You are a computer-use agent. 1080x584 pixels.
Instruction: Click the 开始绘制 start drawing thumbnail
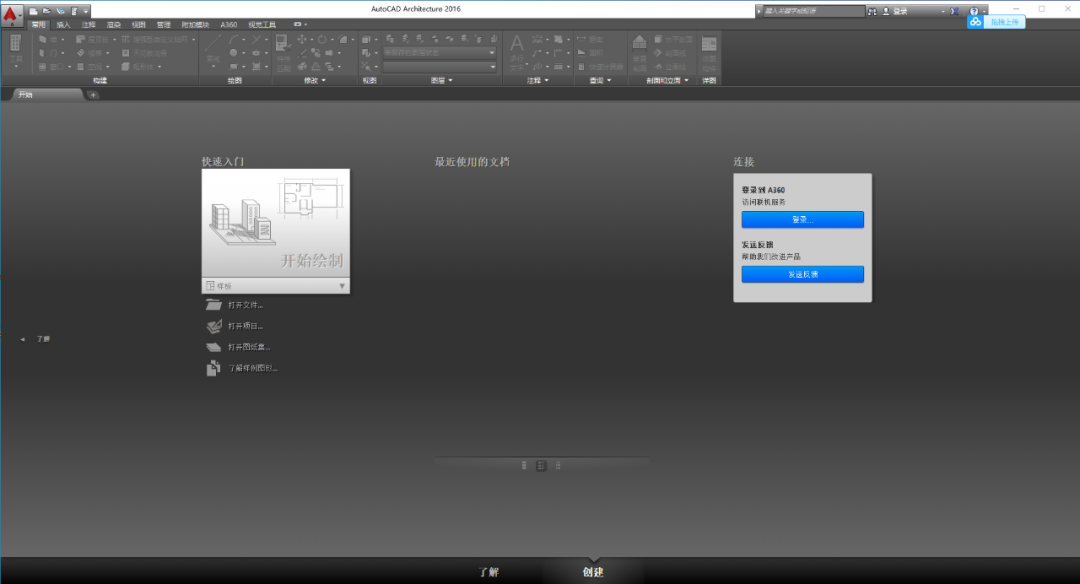(x=276, y=223)
